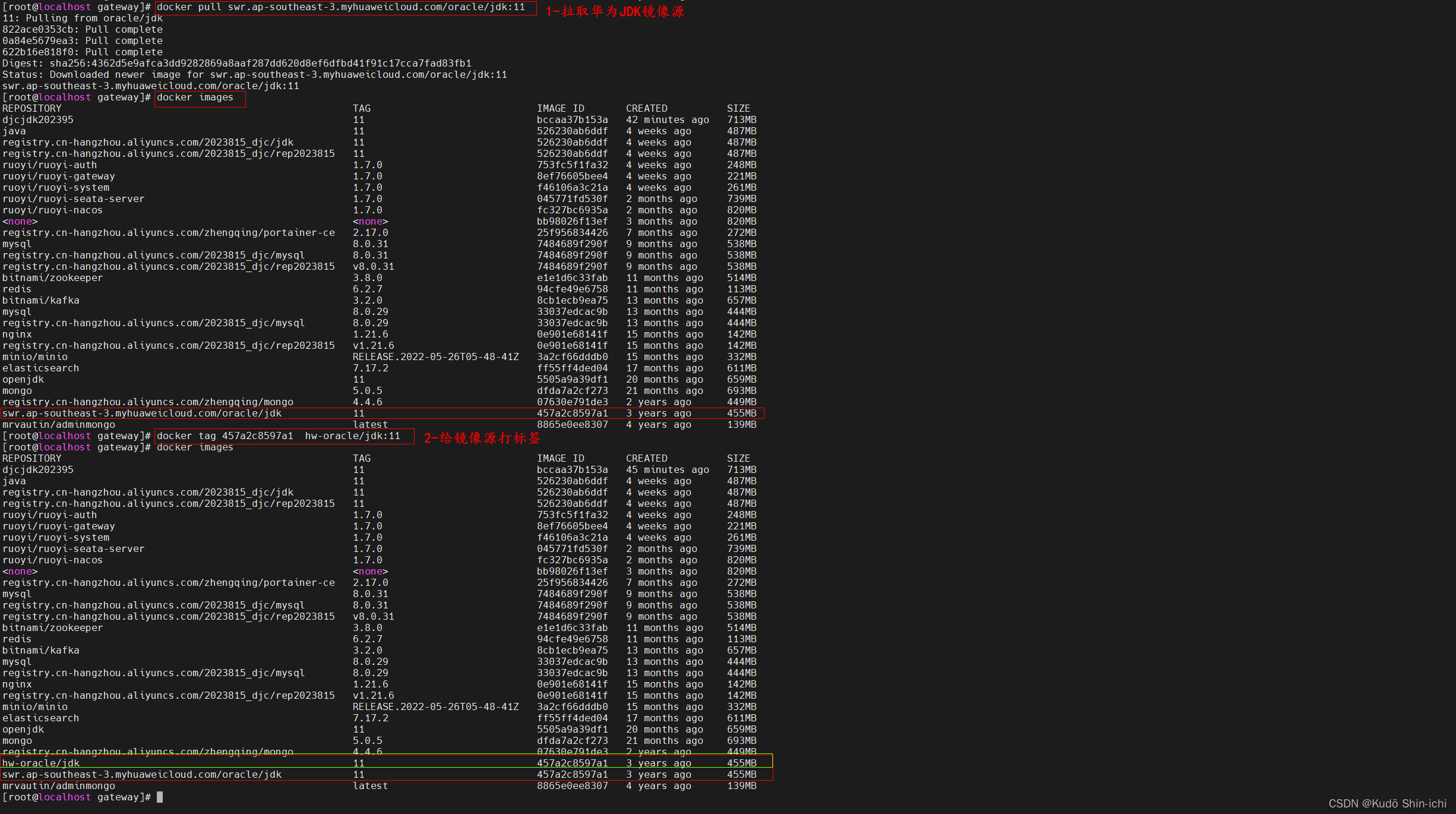The image size is (1456, 814).
Task: Click 455MB size in the hw-oracle/jdk row
Action: pos(742,763)
